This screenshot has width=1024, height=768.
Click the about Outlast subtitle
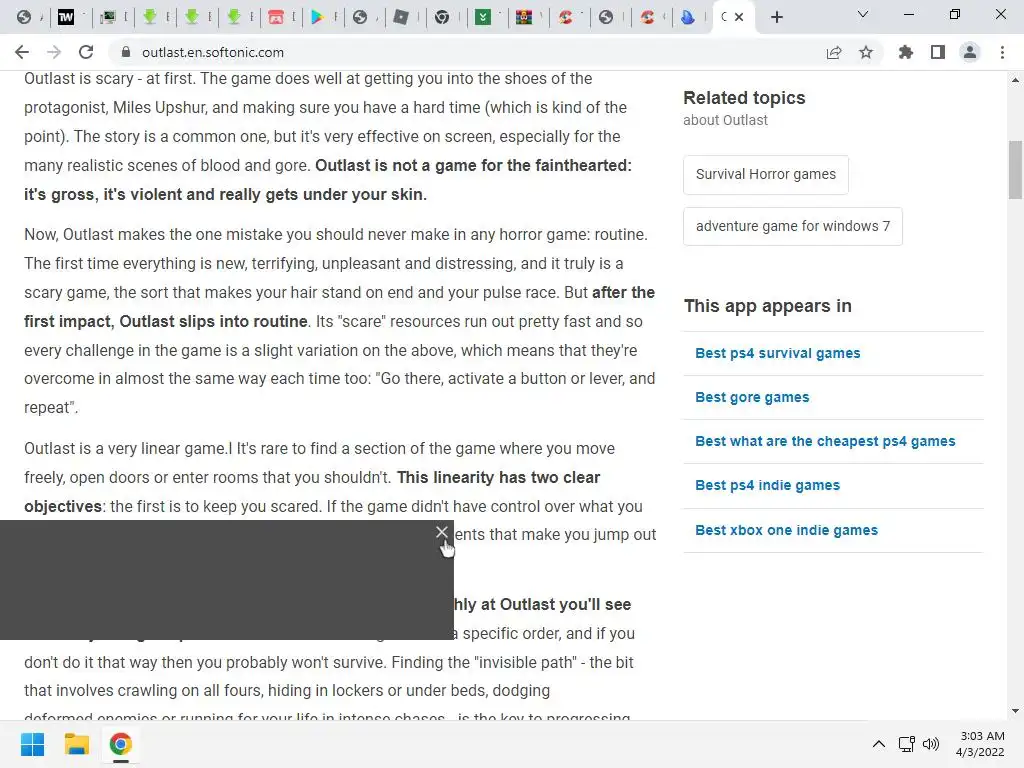click(726, 120)
